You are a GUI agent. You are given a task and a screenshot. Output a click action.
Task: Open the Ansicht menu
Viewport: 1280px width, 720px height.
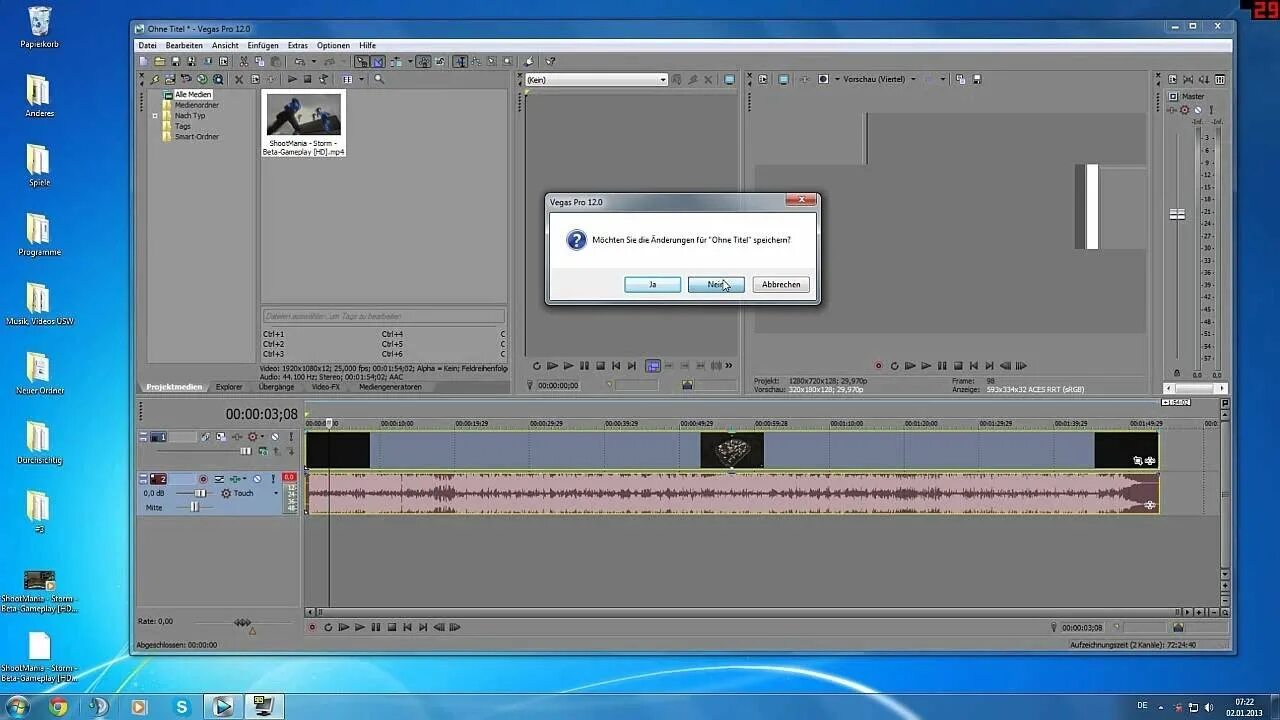point(225,45)
